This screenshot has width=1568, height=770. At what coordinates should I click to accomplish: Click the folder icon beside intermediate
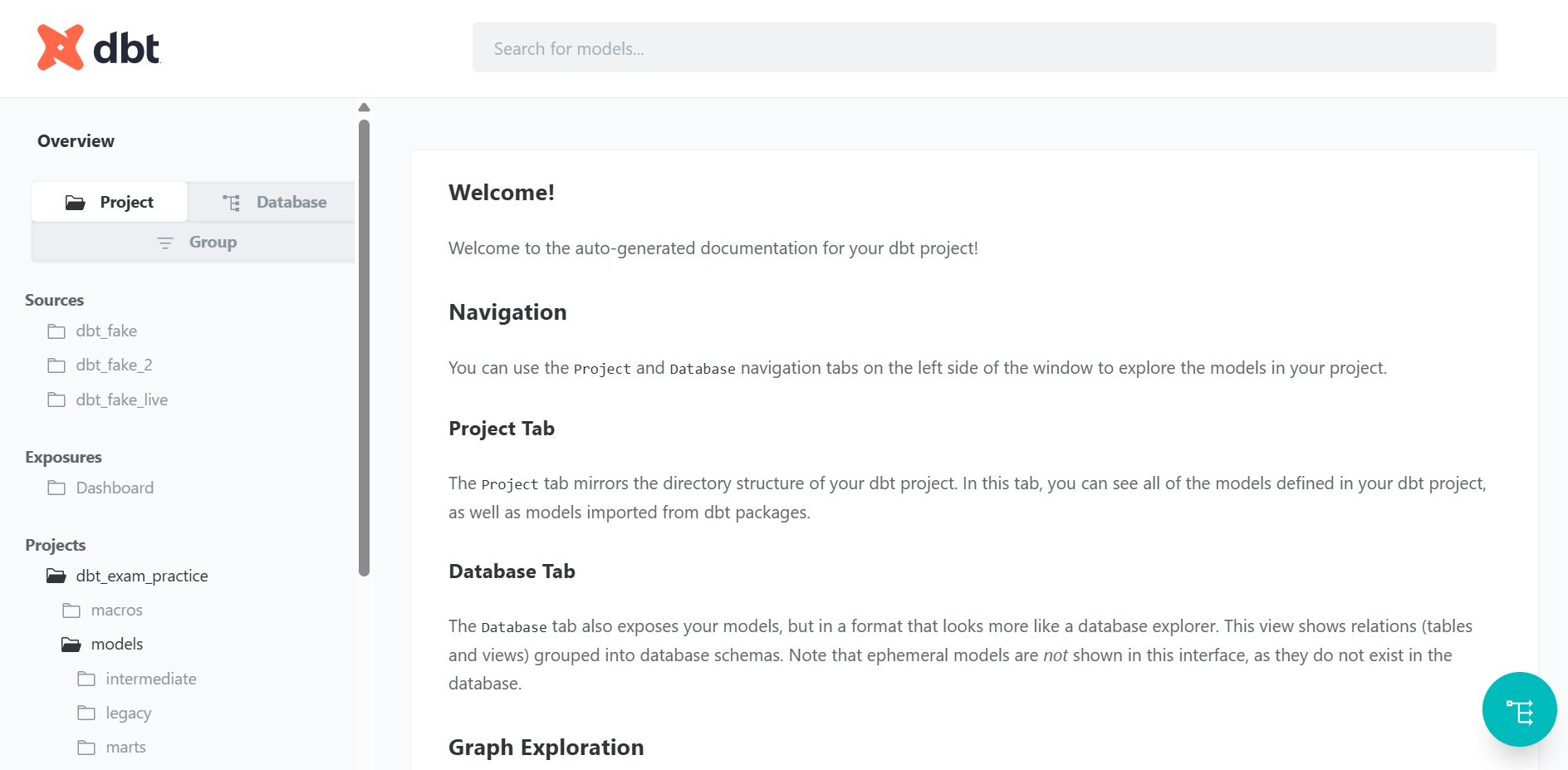click(x=86, y=679)
